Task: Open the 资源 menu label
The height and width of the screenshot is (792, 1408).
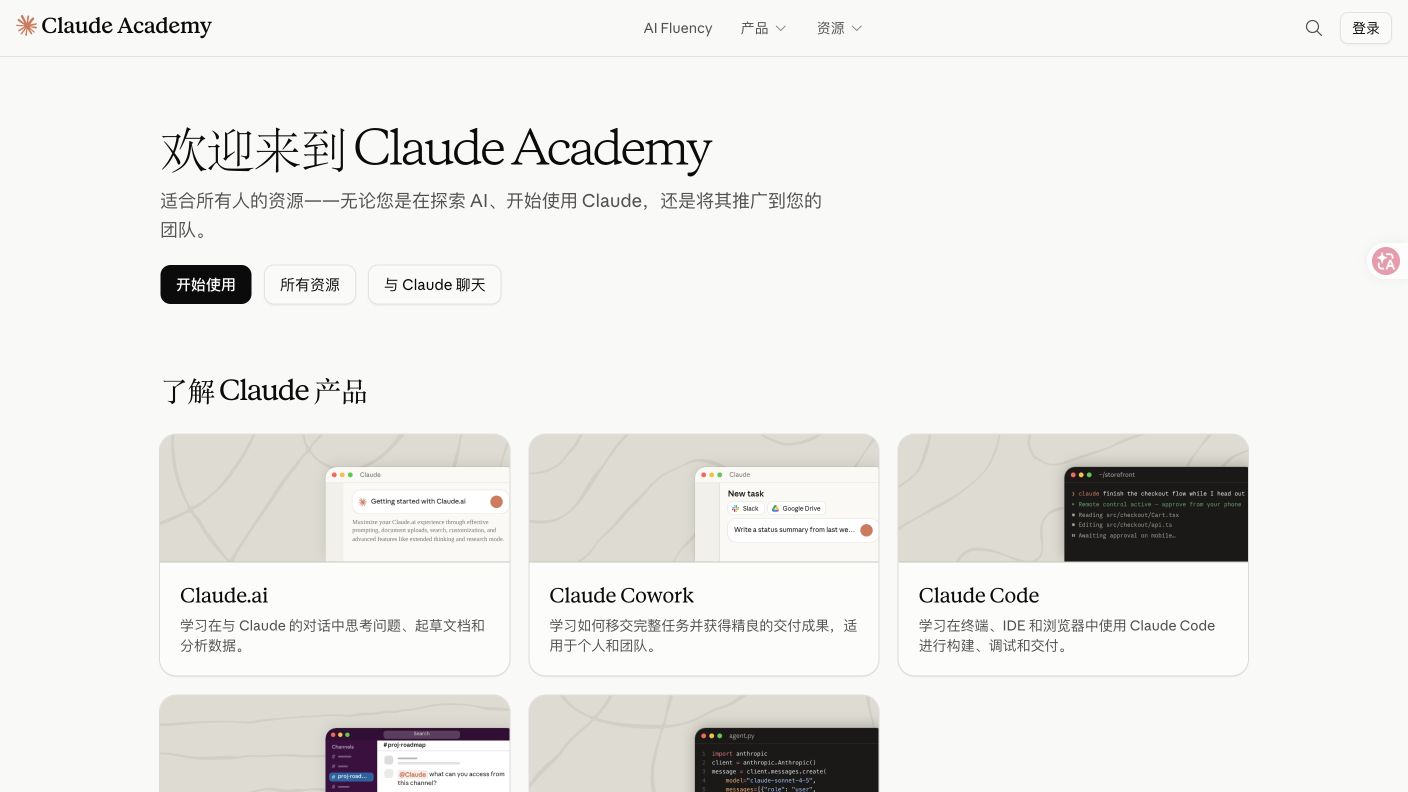Action: click(x=830, y=28)
